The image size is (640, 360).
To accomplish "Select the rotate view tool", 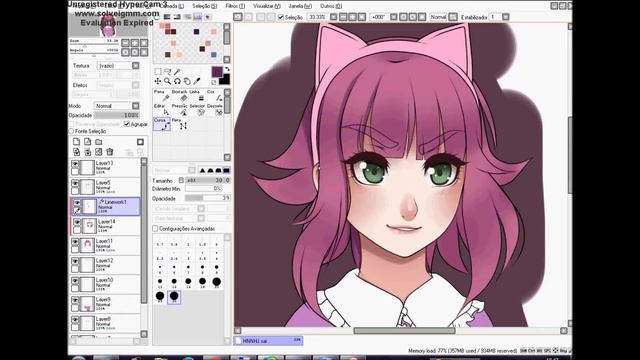I will 178,81.
